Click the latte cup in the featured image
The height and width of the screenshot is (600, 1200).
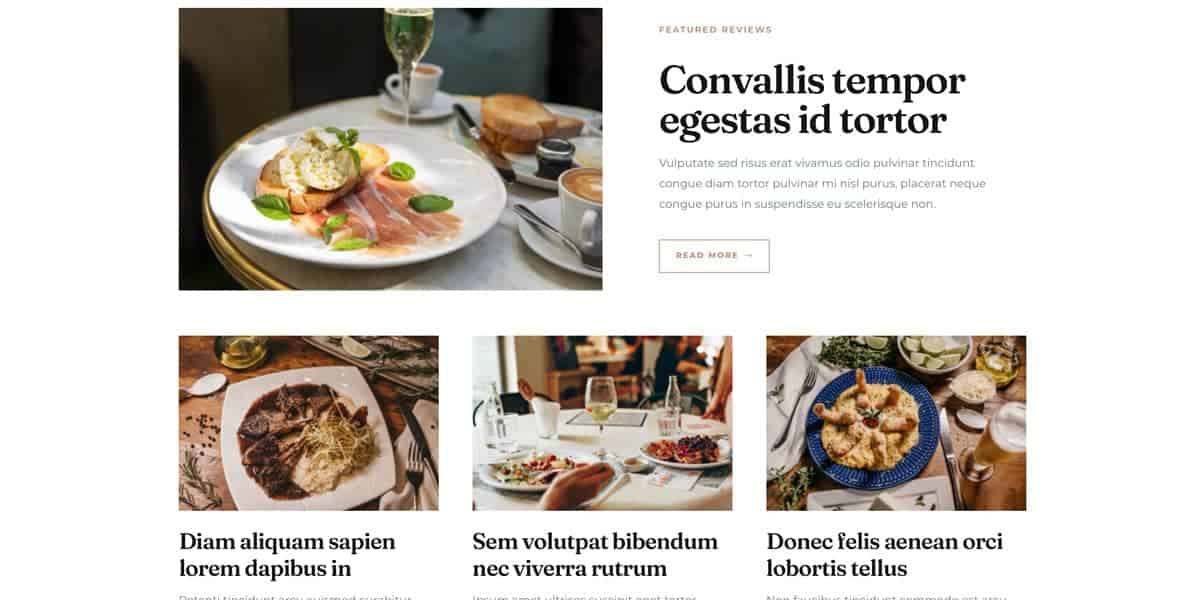tap(580, 207)
